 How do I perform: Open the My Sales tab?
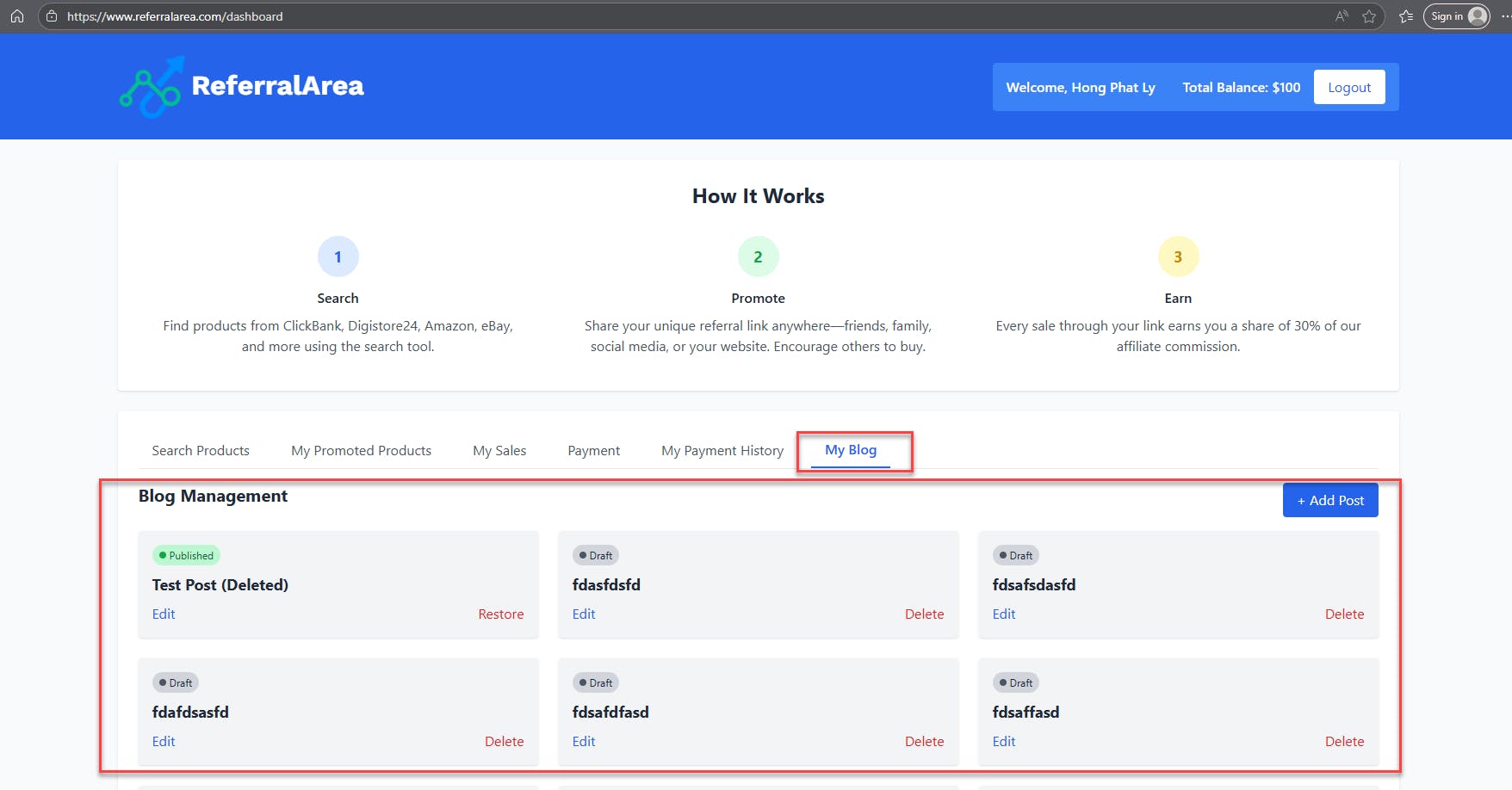point(499,450)
